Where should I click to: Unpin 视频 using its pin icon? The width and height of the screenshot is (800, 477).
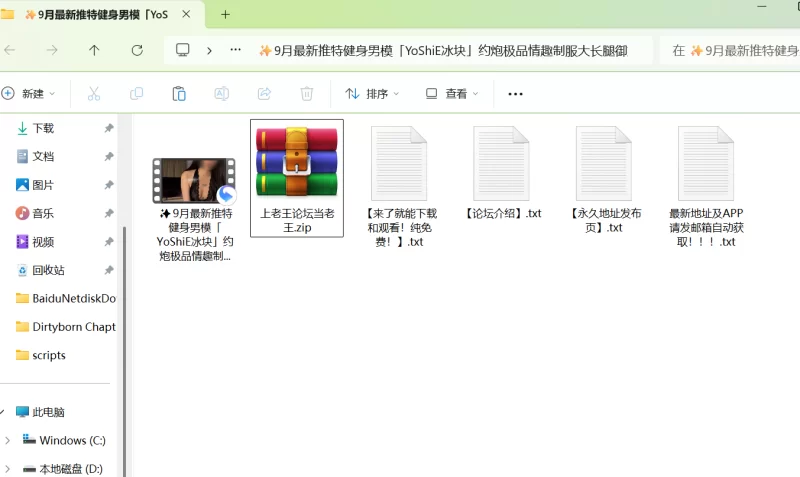tap(109, 241)
